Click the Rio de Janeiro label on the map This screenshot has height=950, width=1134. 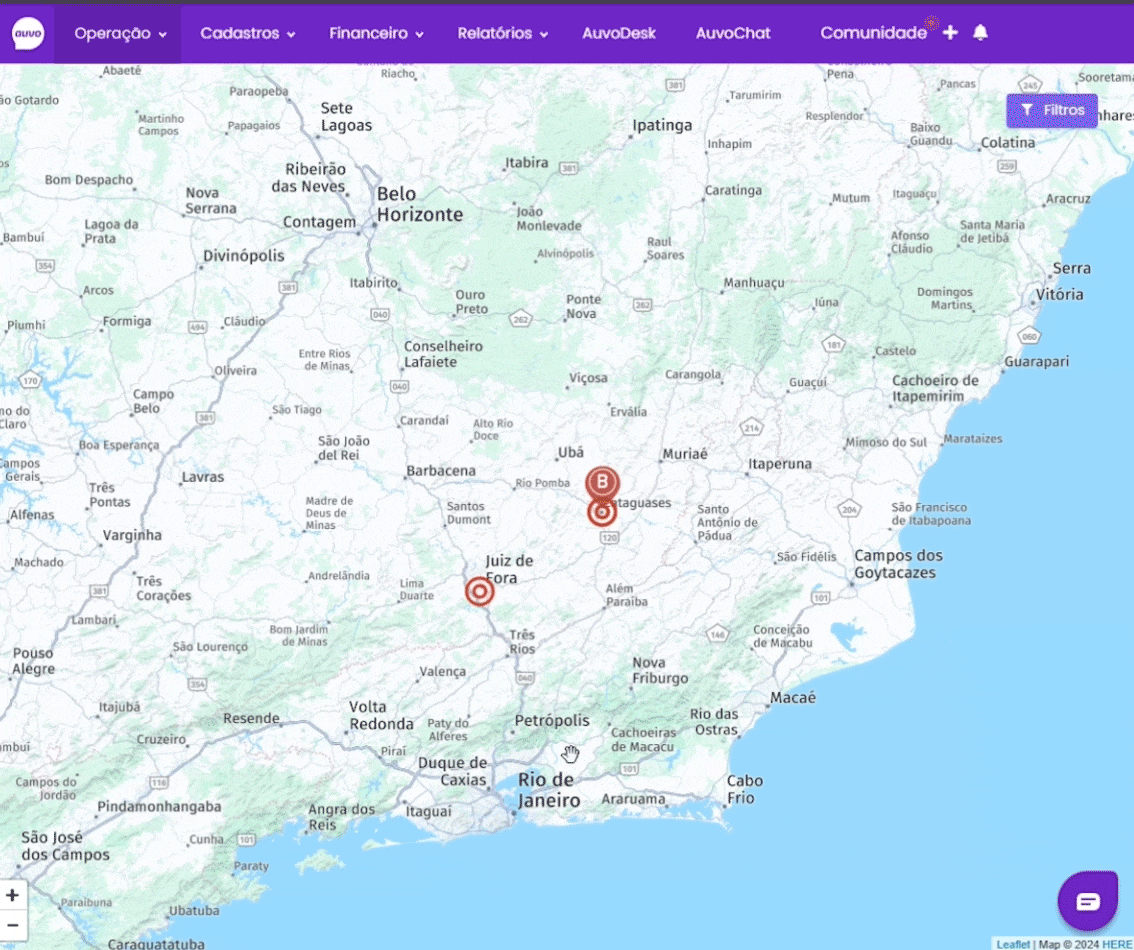tap(548, 790)
